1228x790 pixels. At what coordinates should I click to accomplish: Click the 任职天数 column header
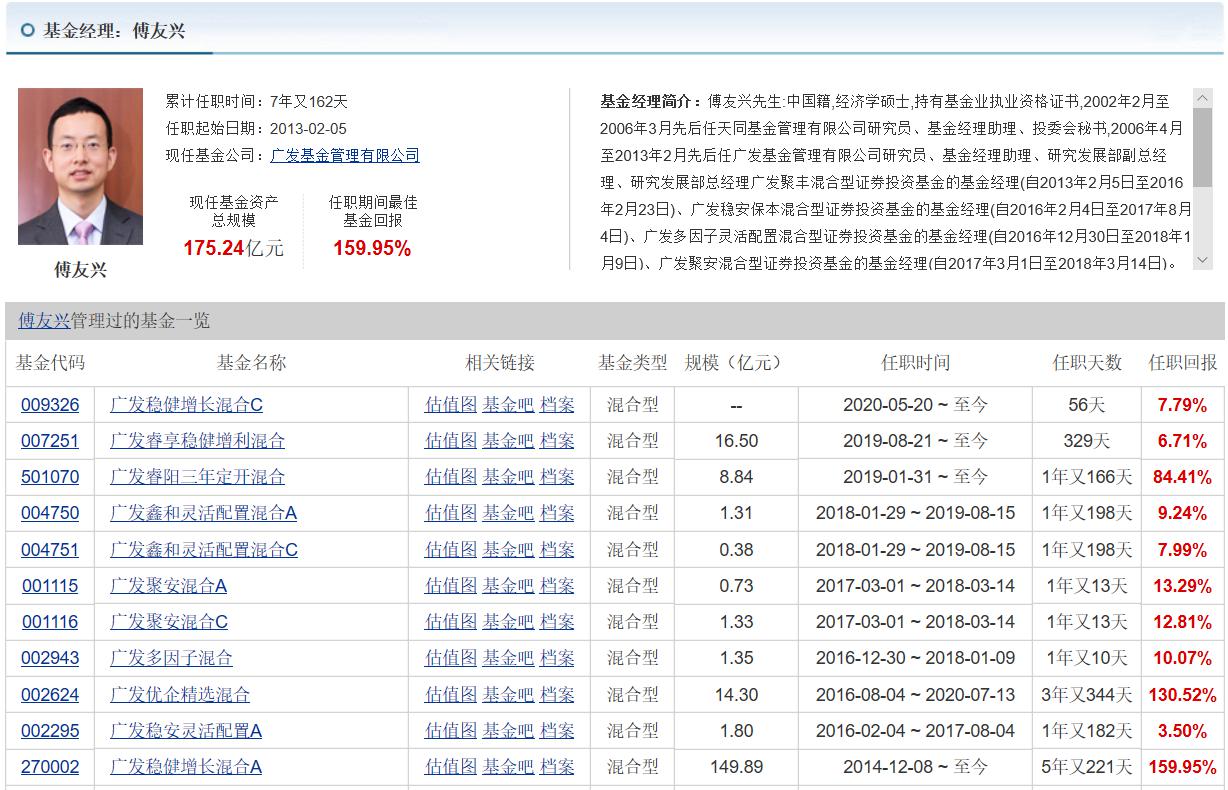[x=1087, y=363]
